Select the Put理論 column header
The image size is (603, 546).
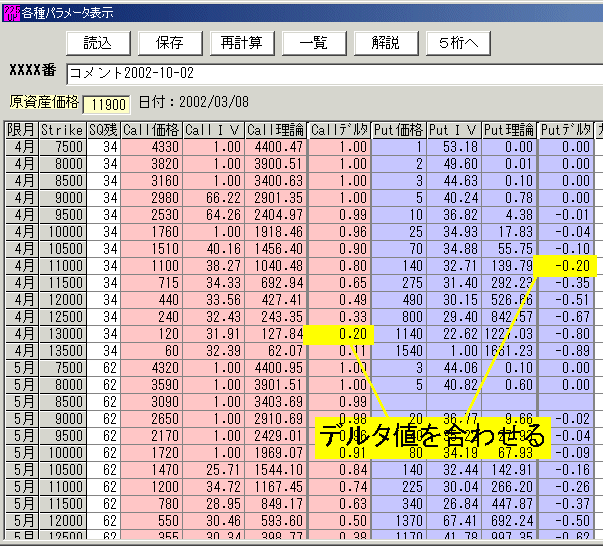509,130
